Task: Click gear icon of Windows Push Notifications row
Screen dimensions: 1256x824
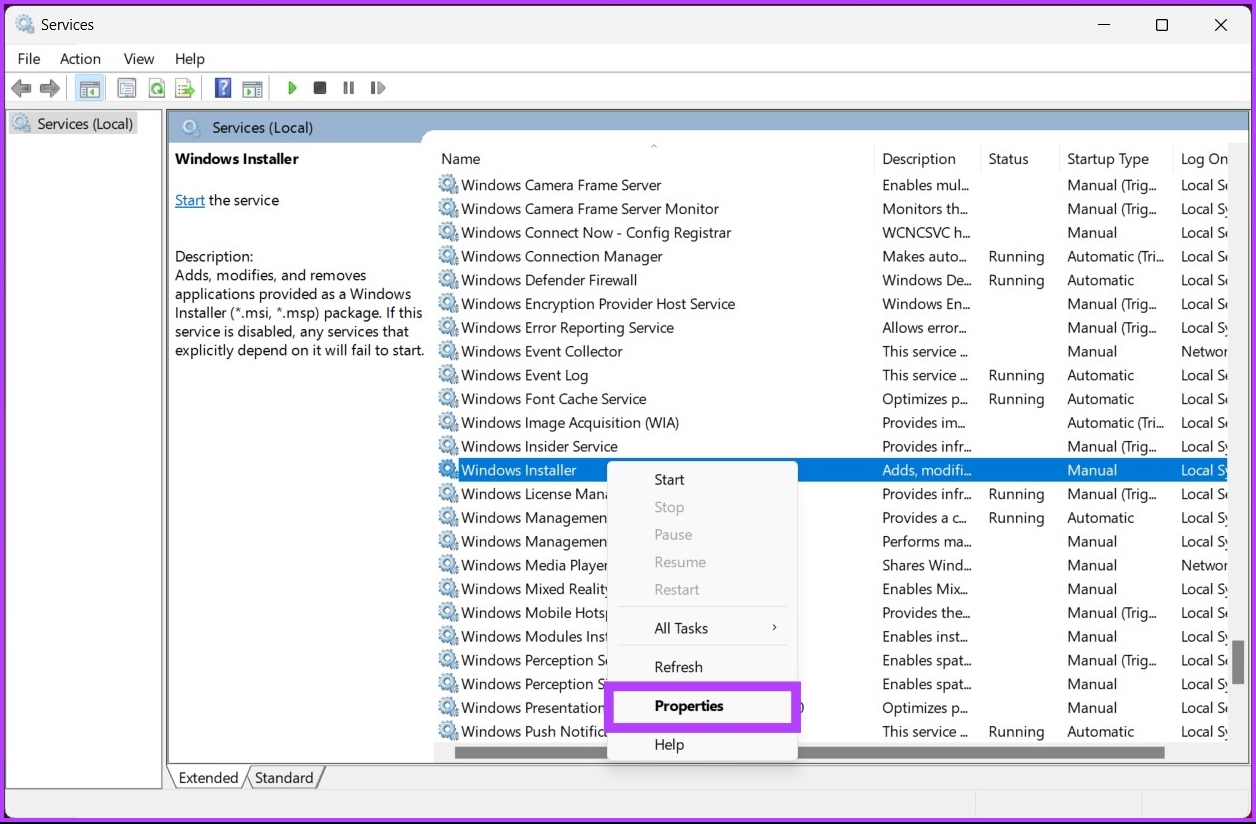Action: [x=448, y=731]
